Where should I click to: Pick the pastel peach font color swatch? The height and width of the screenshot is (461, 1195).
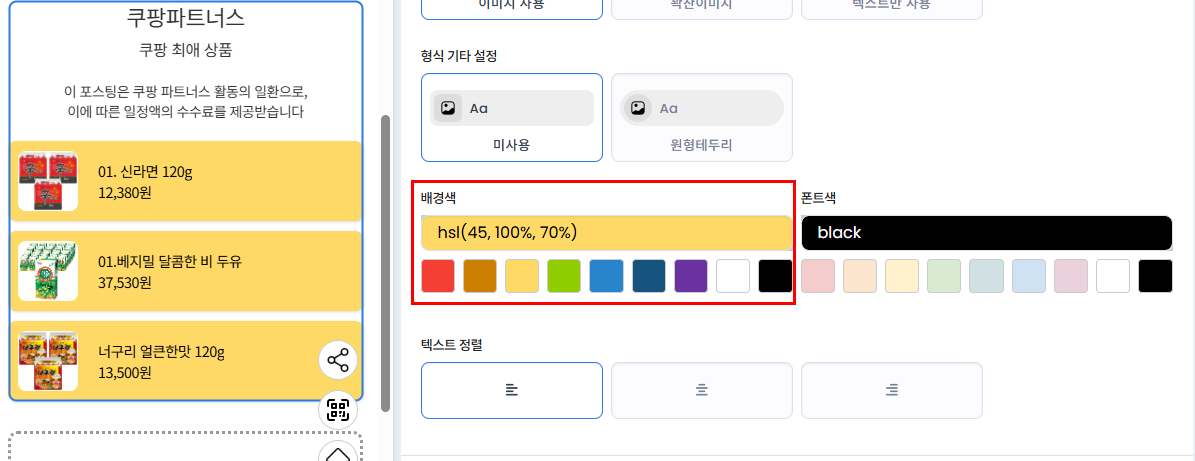point(860,276)
